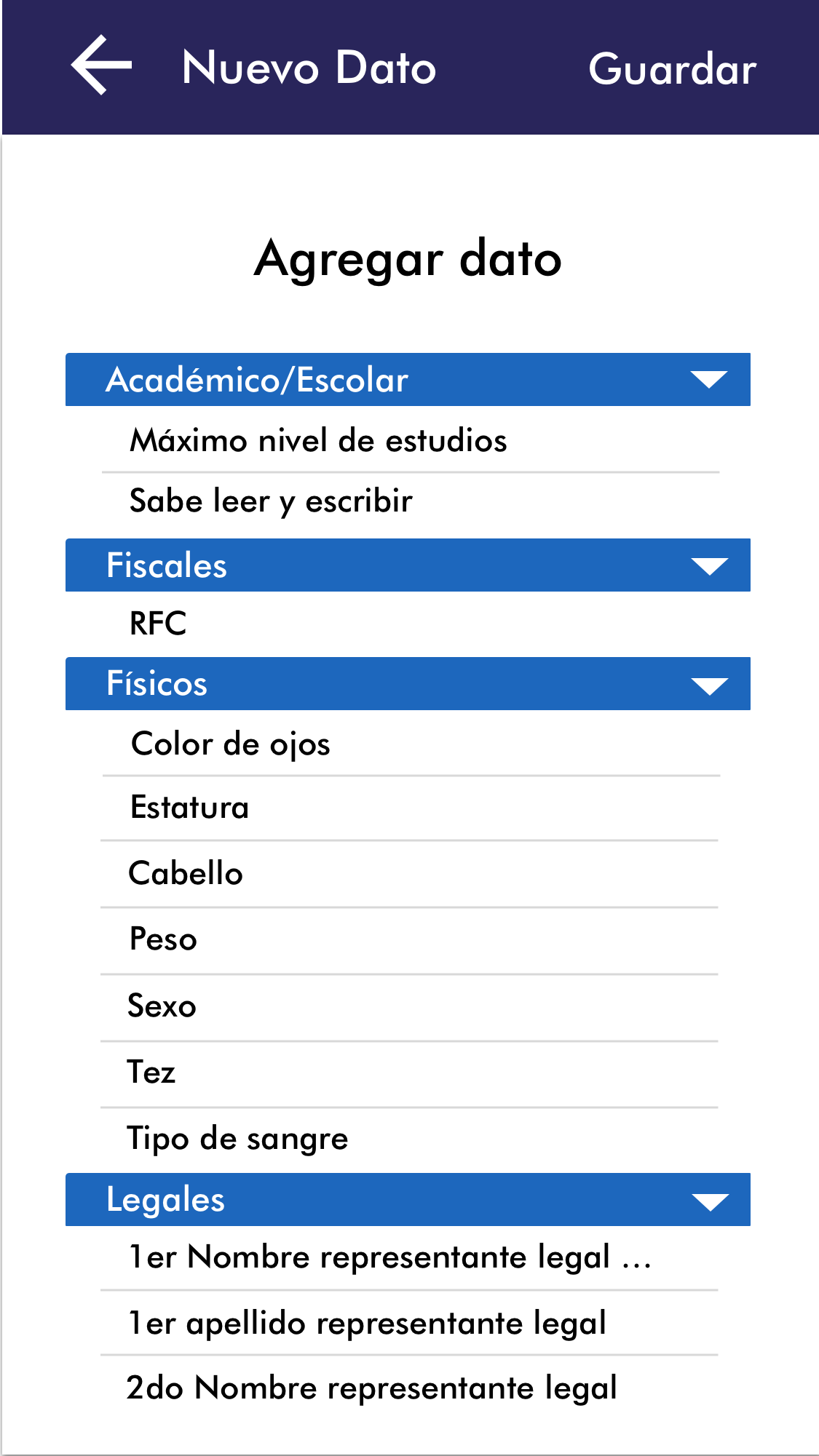Screen dimensions: 819x1456
Task: Pick 1er Nombre representante legal
Action: point(389,1257)
